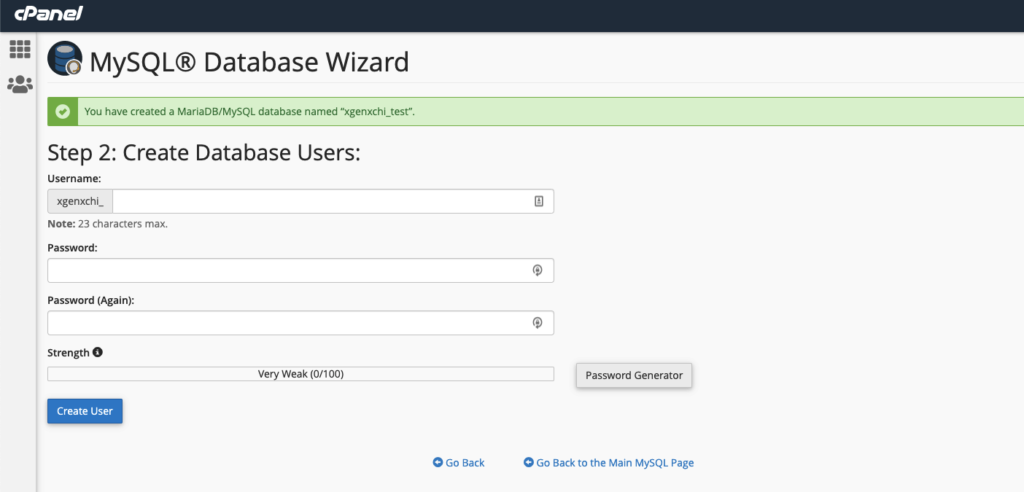This screenshot has width=1024, height=492.
Task: Open the Password Generator
Action: pyautogui.click(x=634, y=375)
